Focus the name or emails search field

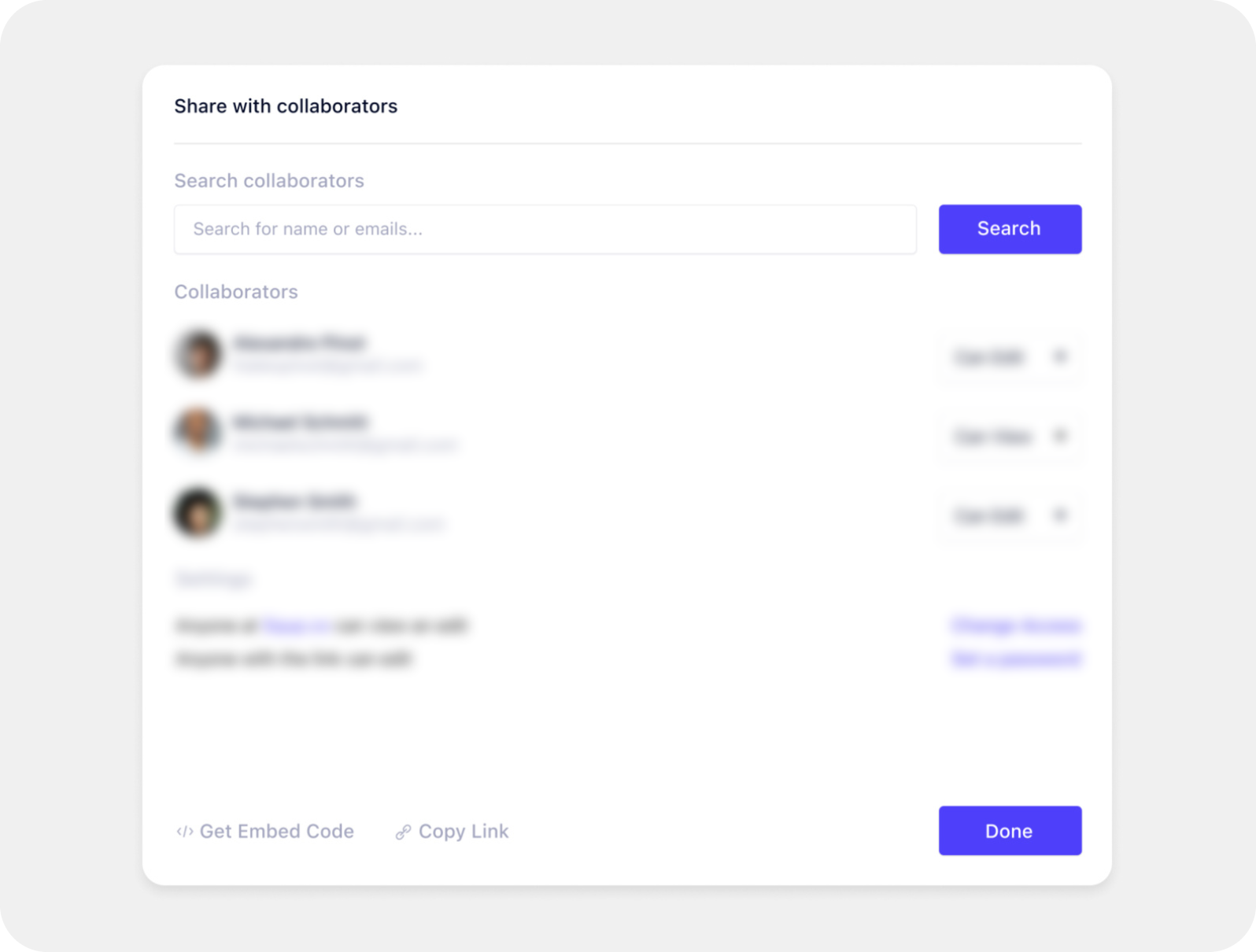pyautogui.click(x=545, y=229)
